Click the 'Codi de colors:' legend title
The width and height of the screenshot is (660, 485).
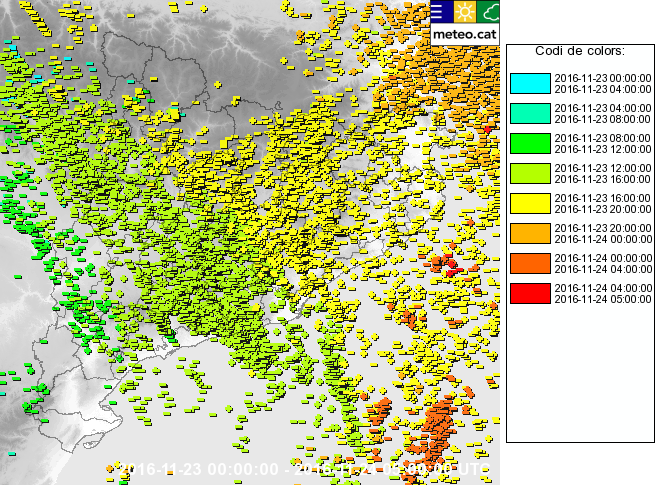(x=580, y=51)
